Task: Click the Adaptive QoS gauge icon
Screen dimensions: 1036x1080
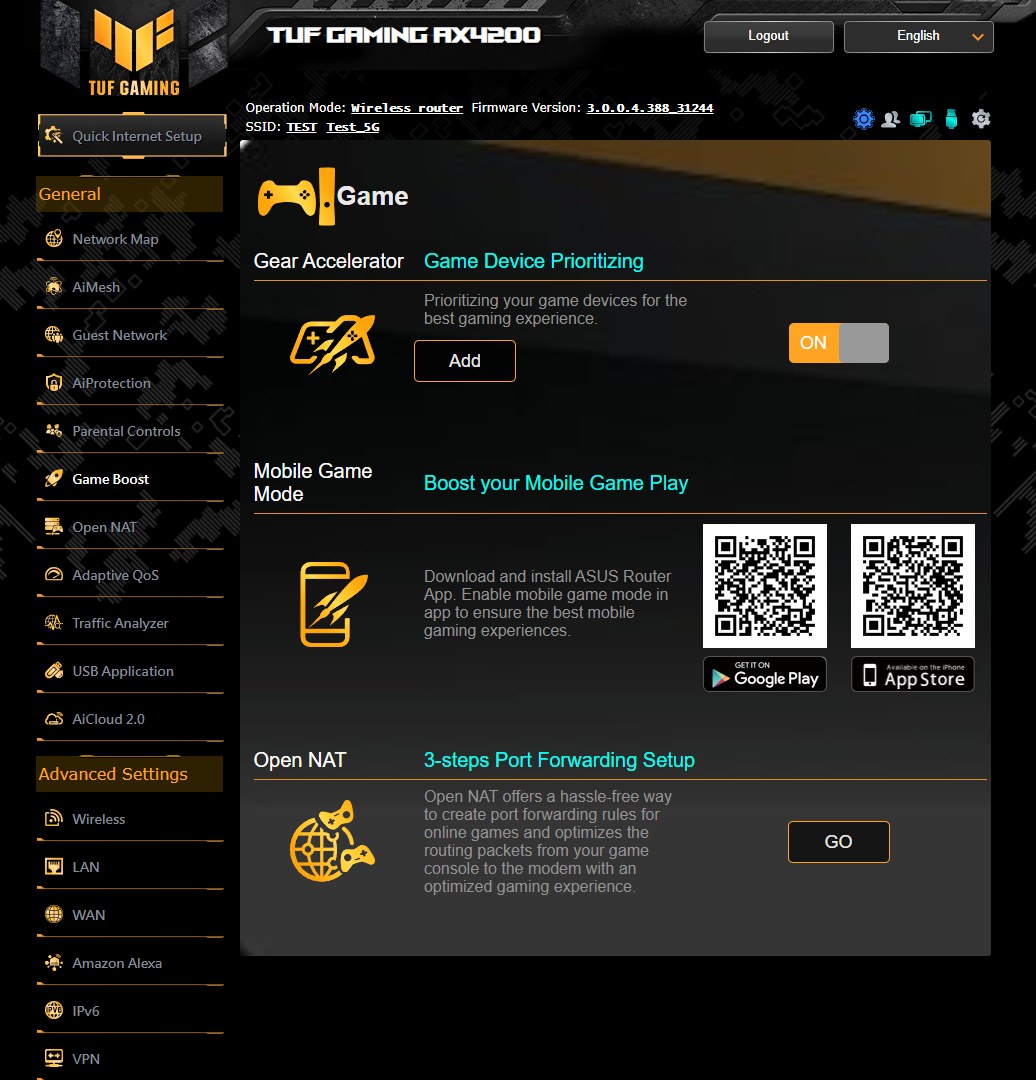Action: click(x=54, y=574)
